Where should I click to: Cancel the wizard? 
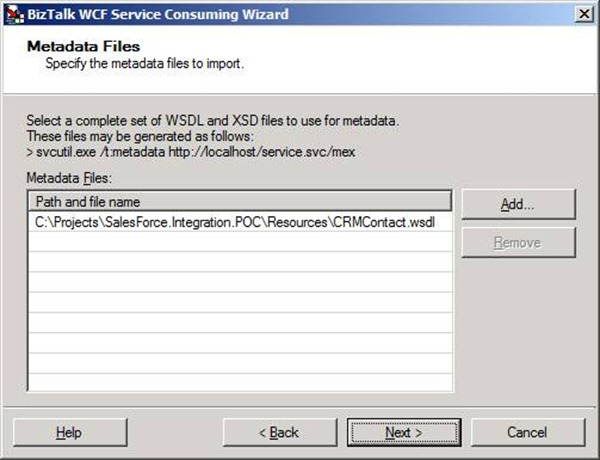(x=526, y=432)
